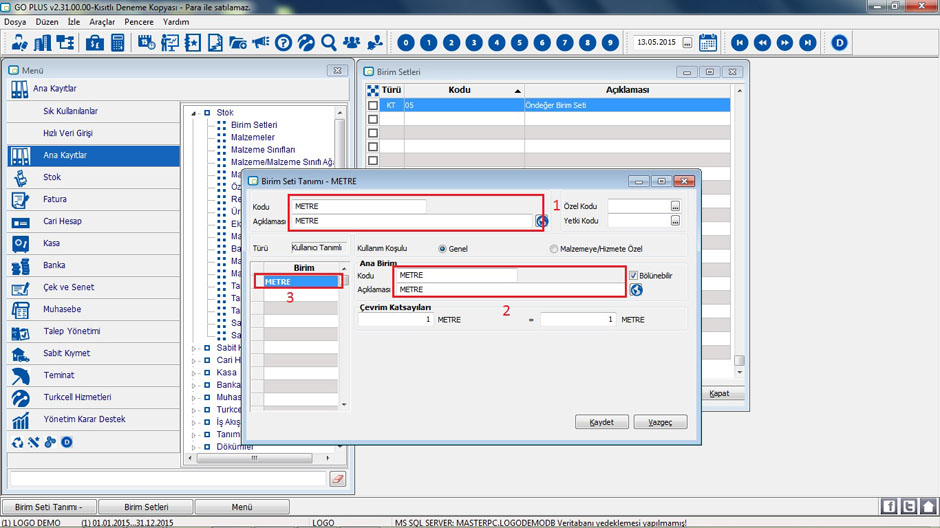
Task: Click the megaphone toolbar icon
Action: pyautogui.click(x=260, y=43)
